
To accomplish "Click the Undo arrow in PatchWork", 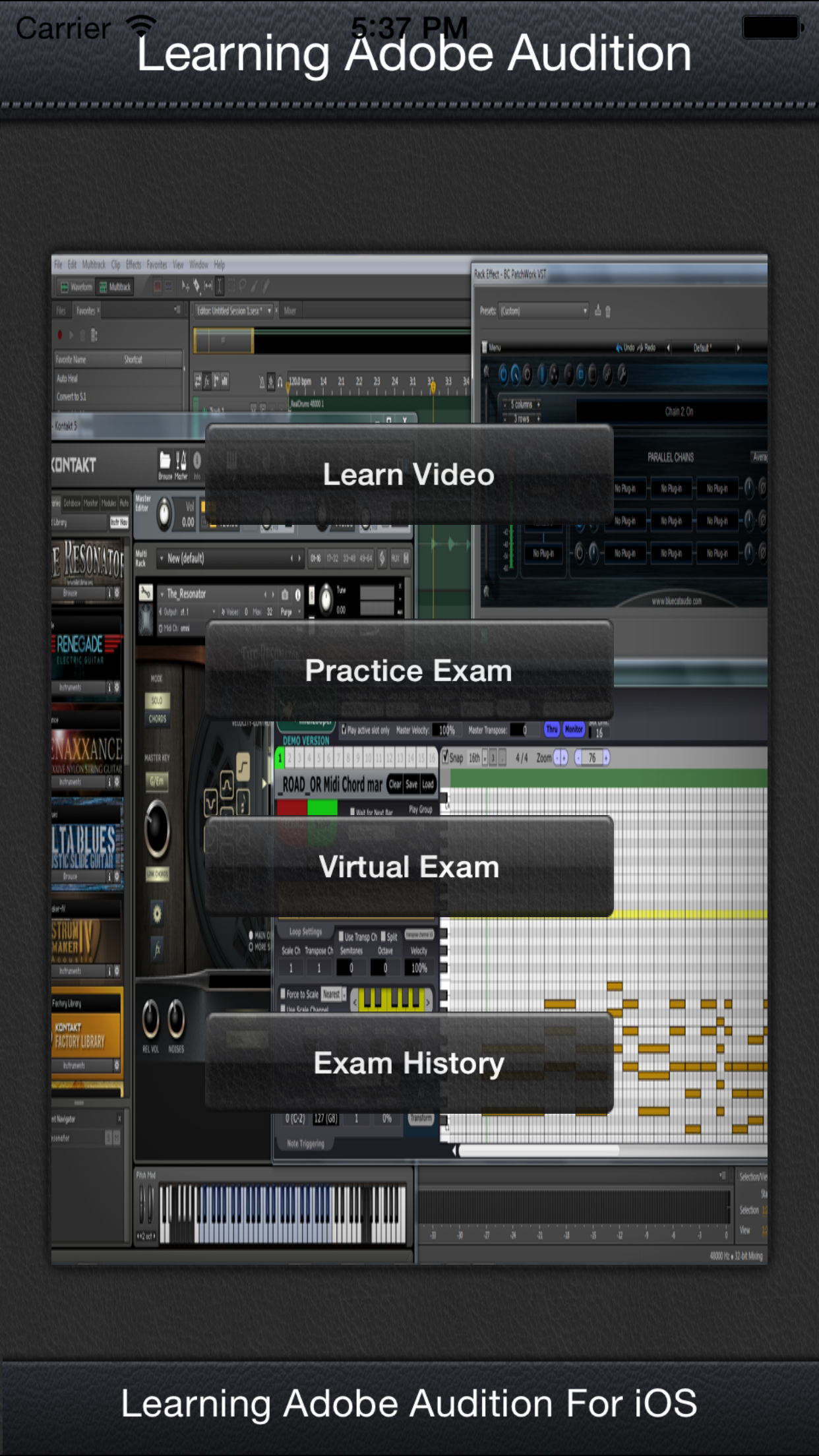I will pyautogui.click(x=621, y=348).
